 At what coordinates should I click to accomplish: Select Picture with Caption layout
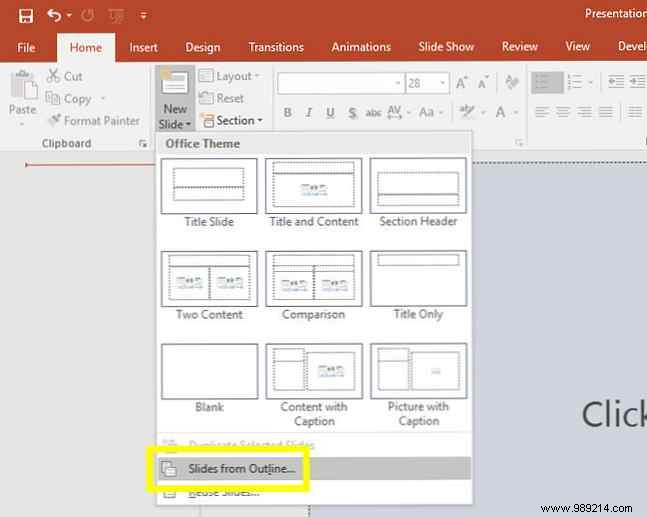[x=418, y=385]
